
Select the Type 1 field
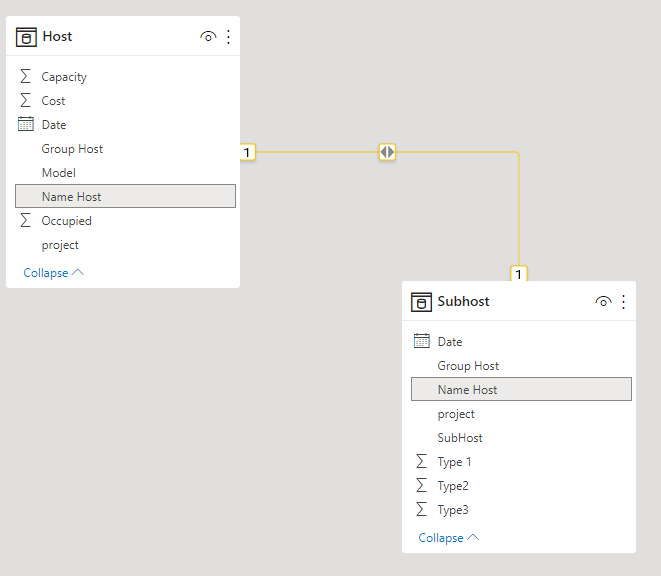click(x=521, y=462)
